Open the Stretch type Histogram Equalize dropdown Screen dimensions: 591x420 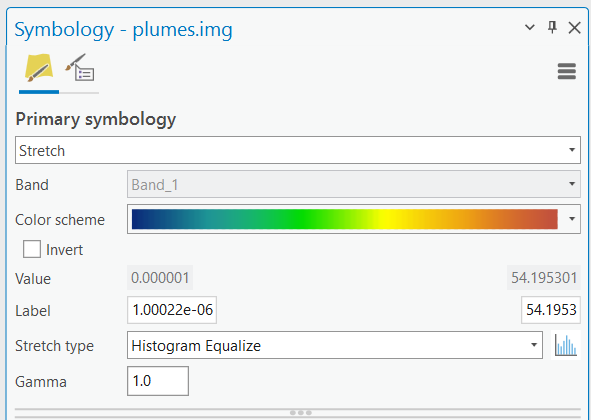[335, 345]
